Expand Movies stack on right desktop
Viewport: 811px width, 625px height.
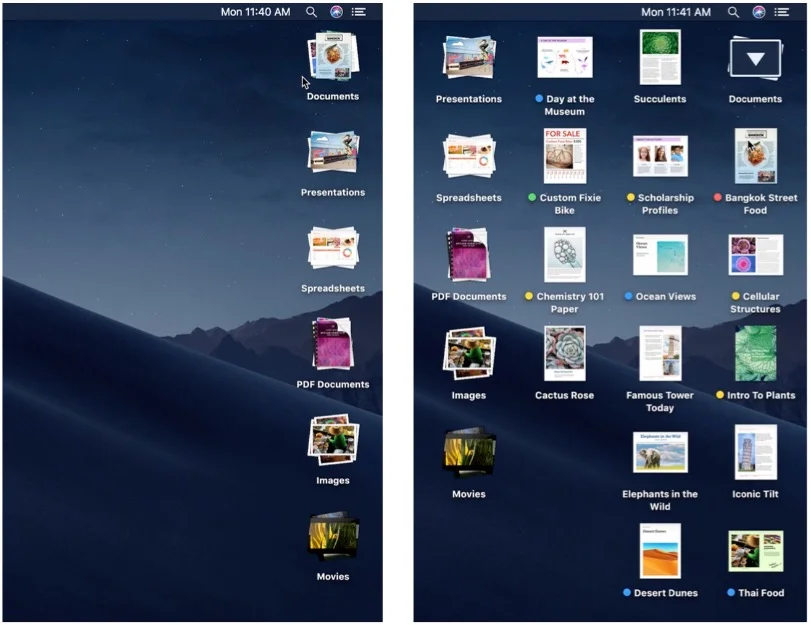[469, 451]
